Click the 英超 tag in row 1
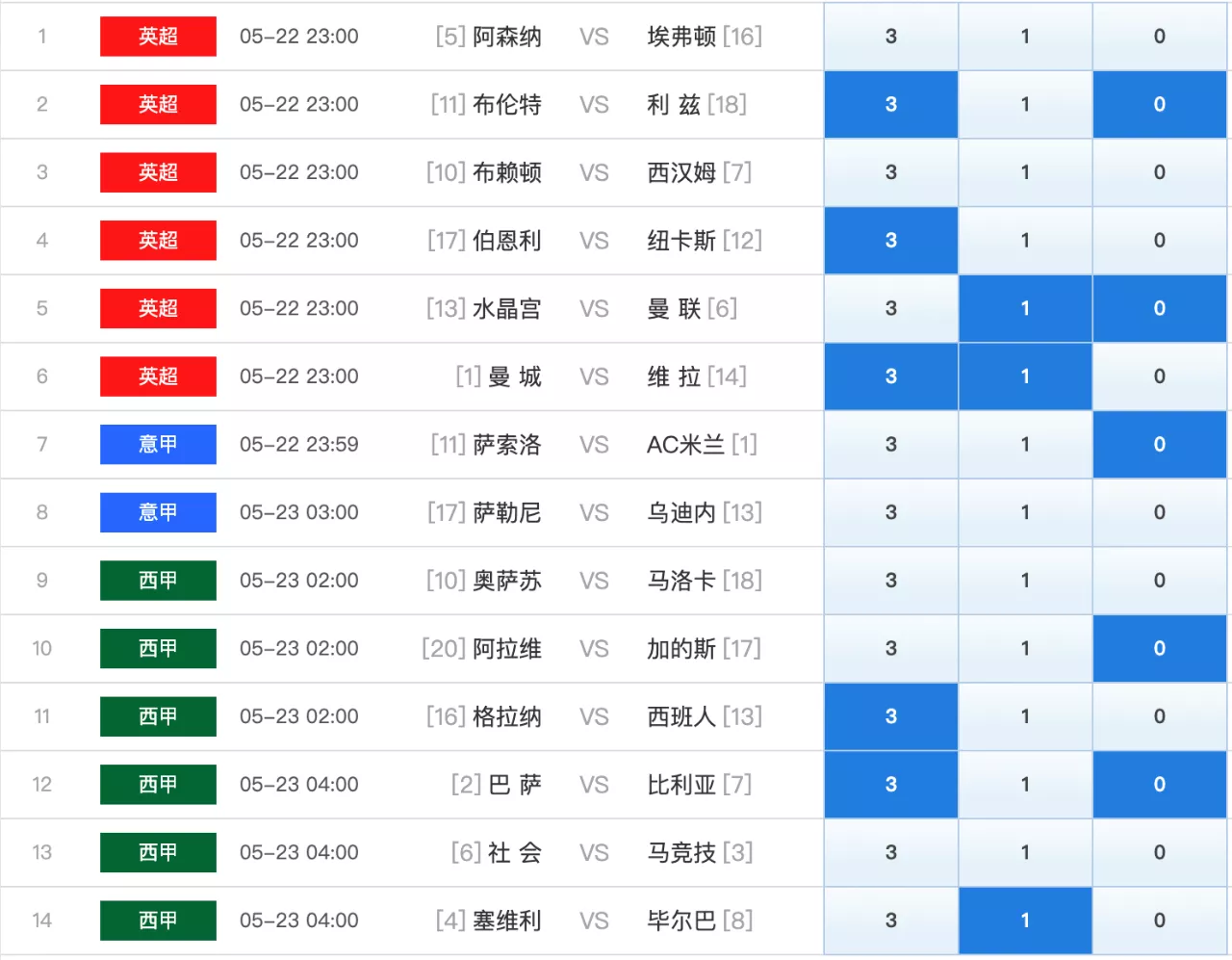 pyautogui.click(x=158, y=37)
